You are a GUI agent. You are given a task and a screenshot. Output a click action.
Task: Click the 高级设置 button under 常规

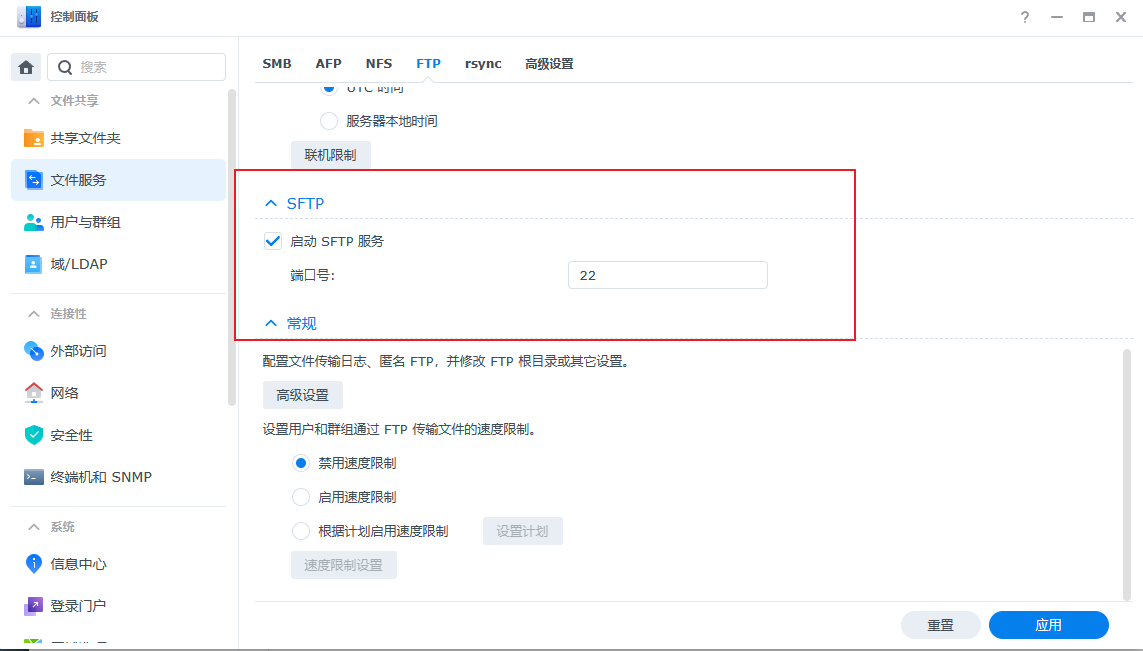click(303, 395)
